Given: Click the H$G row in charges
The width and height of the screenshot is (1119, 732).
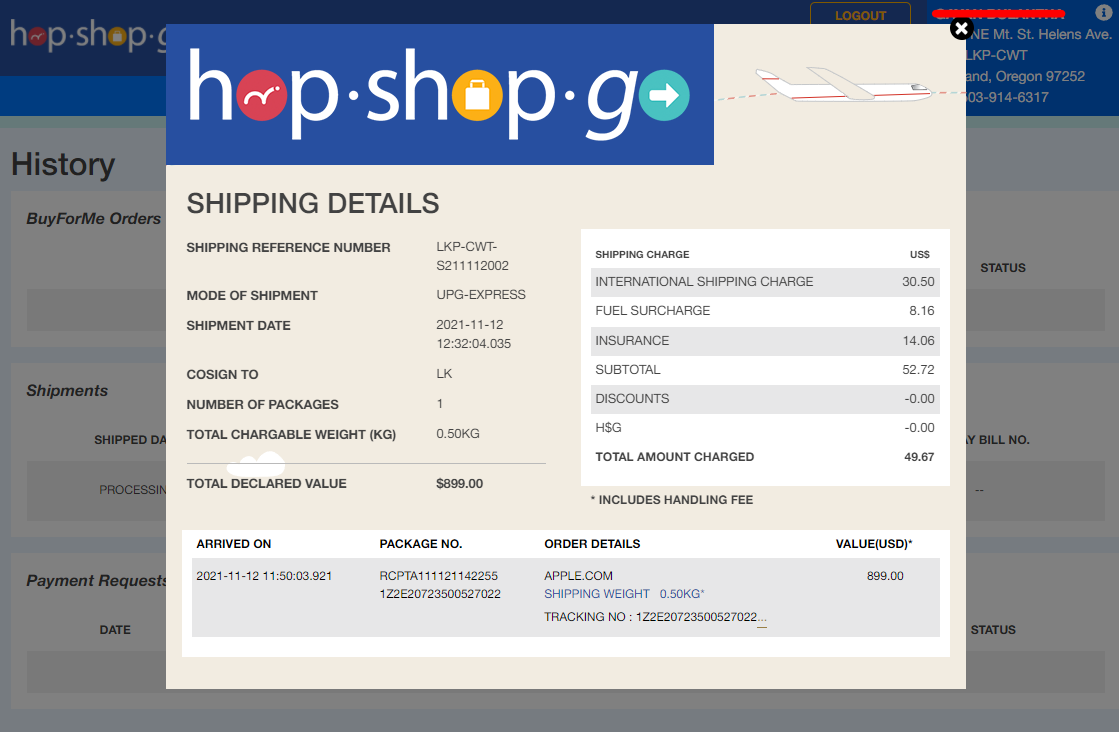Looking at the screenshot, I should tap(765, 428).
